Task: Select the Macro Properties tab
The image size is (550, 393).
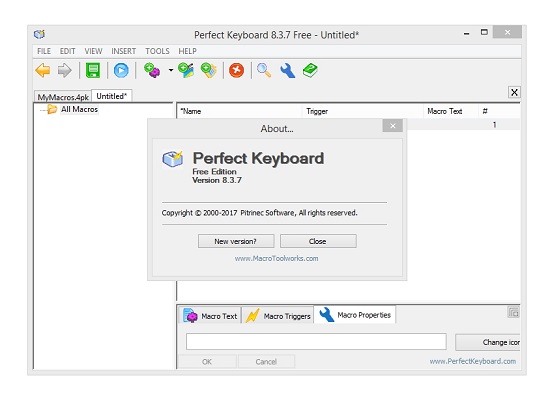Action: (355, 314)
